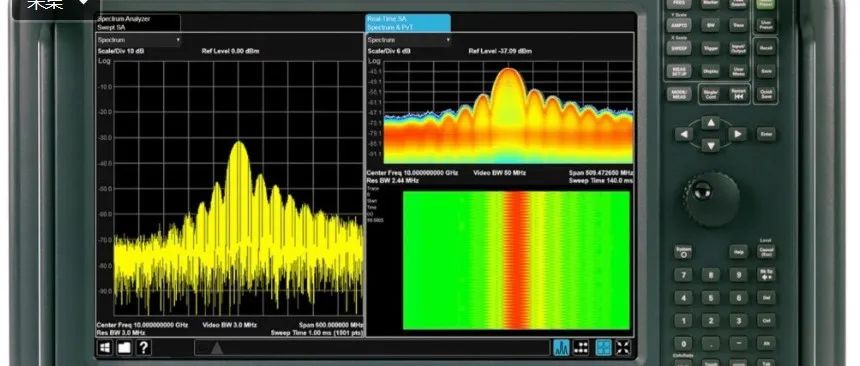The height and width of the screenshot is (366, 860).
Task: Click the full screen expand icon
Action: tap(623, 347)
